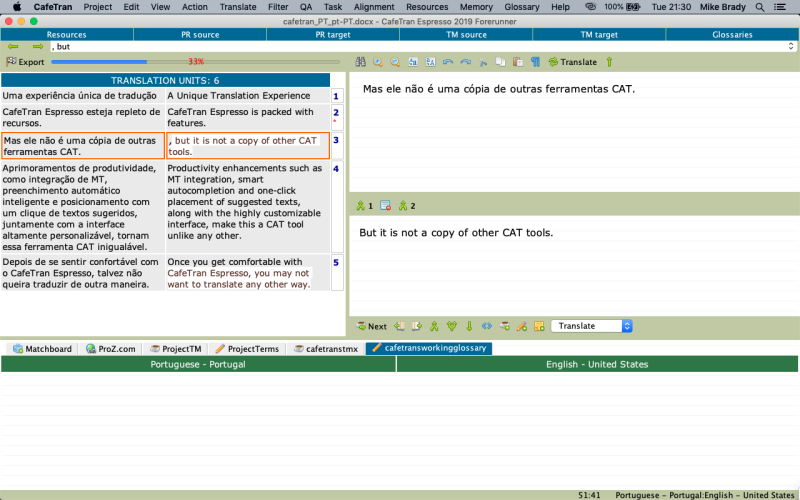The image size is (800, 500).
Task: Open the Project menu
Action: tap(97, 7)
